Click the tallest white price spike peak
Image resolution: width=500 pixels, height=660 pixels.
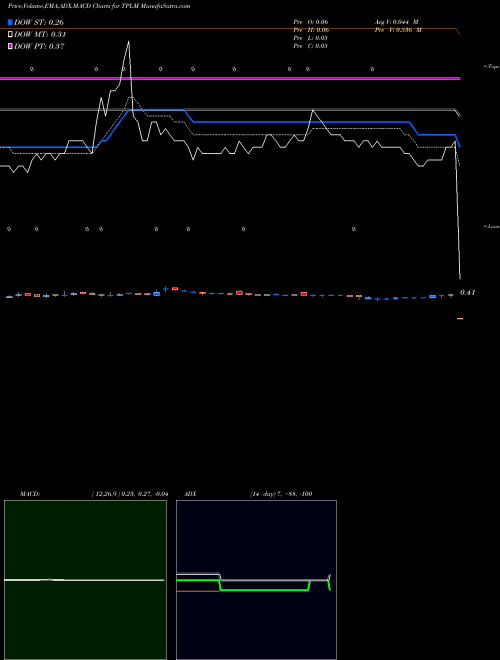click(x=128, y=41)
